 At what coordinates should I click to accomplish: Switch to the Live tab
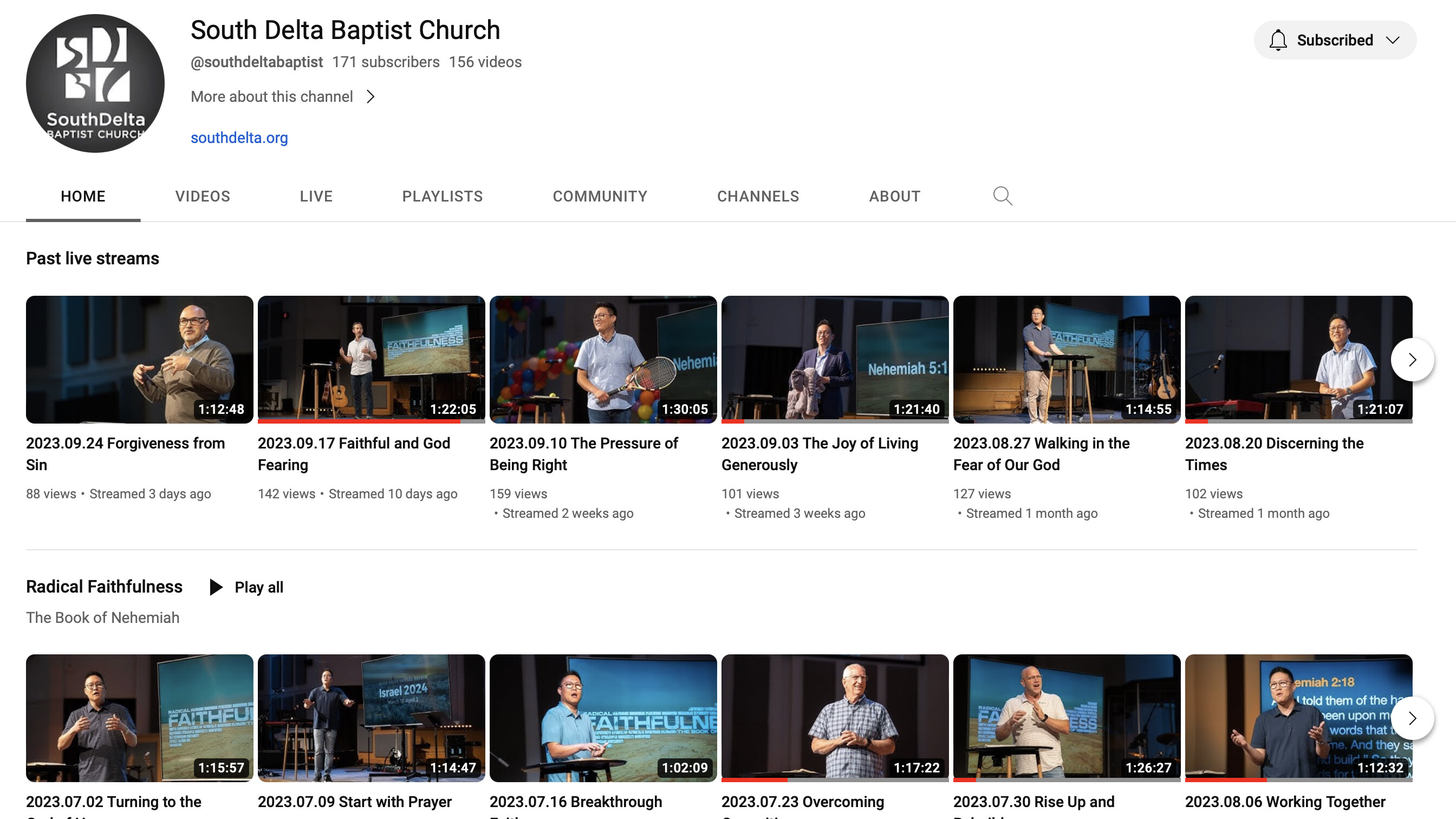pos(316,196)
